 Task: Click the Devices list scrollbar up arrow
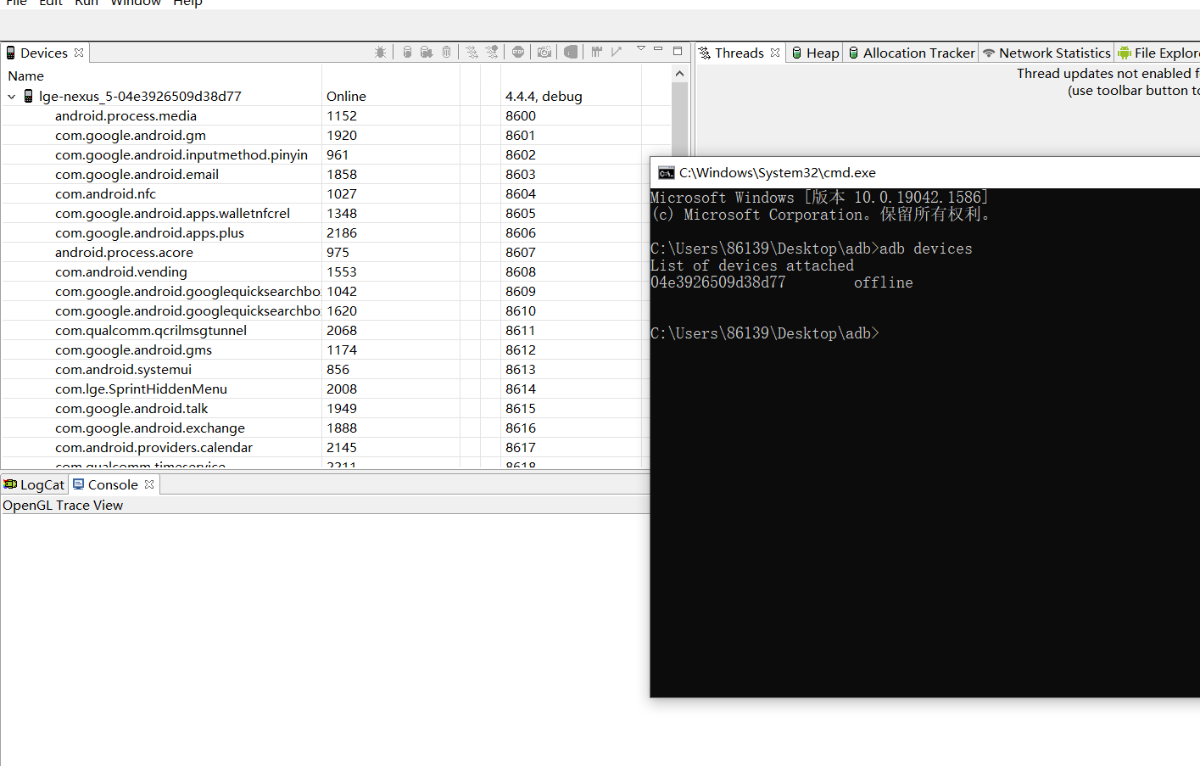click(x=680, y=75)
